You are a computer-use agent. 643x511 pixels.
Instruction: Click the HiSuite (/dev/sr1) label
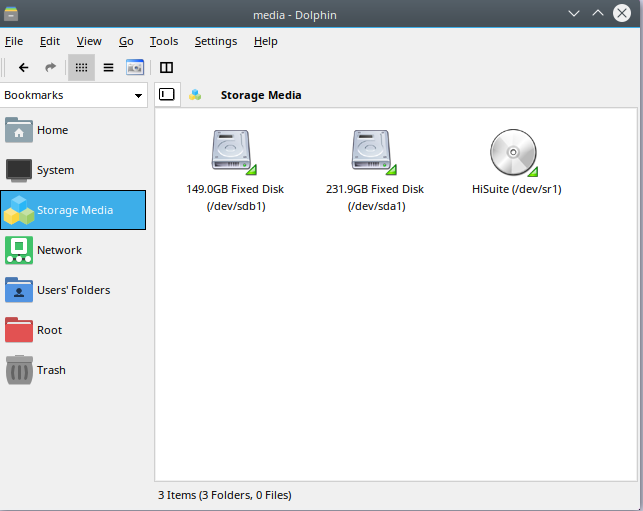(517, 189)
